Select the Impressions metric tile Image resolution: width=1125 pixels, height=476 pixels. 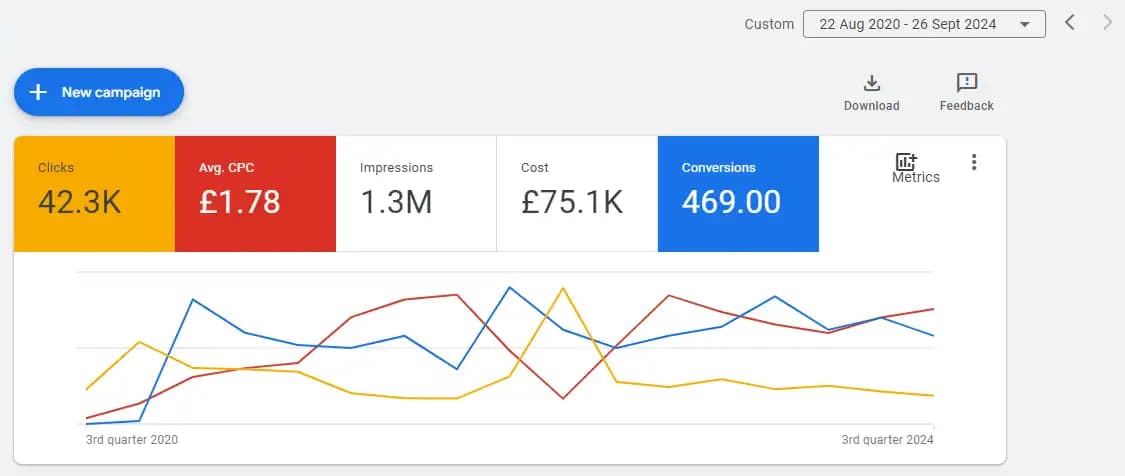[x=416, y=194]
